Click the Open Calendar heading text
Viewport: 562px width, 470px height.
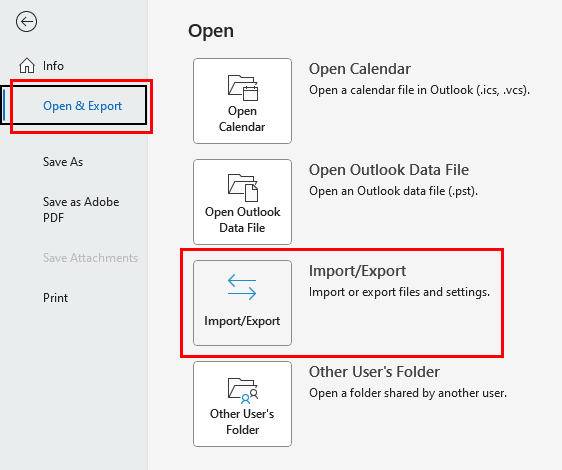click(x=360, y=69)
